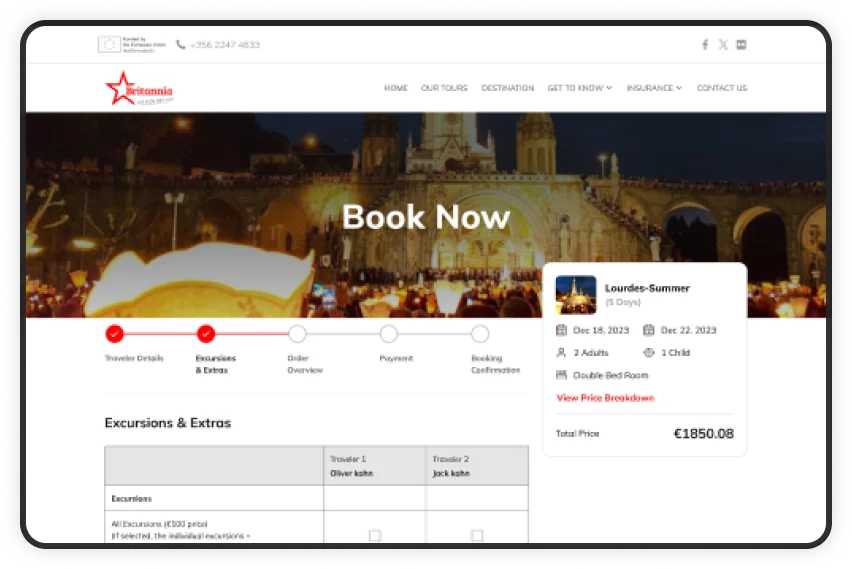Expand the Insurance dropdown menu

[654, 88]
